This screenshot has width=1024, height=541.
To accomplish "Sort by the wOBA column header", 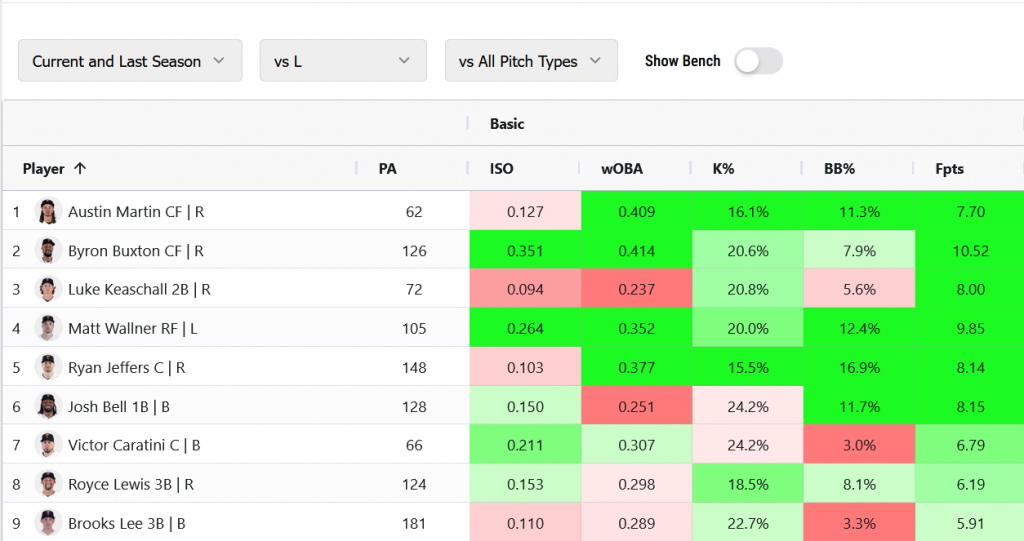I will (x=621, y=169).
